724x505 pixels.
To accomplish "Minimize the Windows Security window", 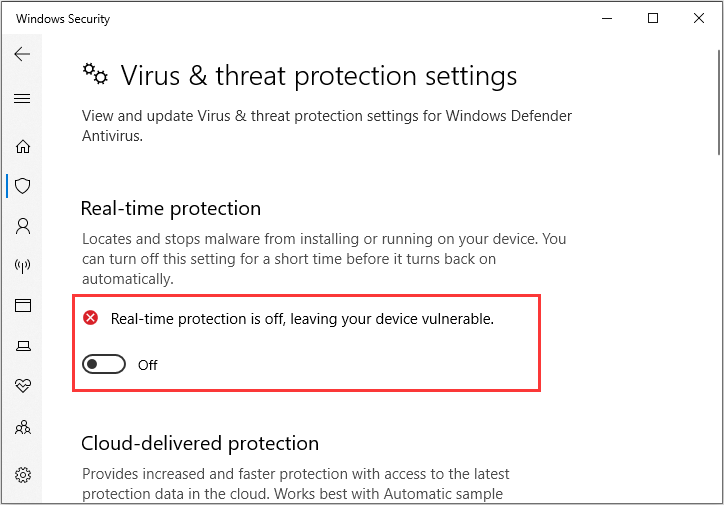I will coord(607,18).
